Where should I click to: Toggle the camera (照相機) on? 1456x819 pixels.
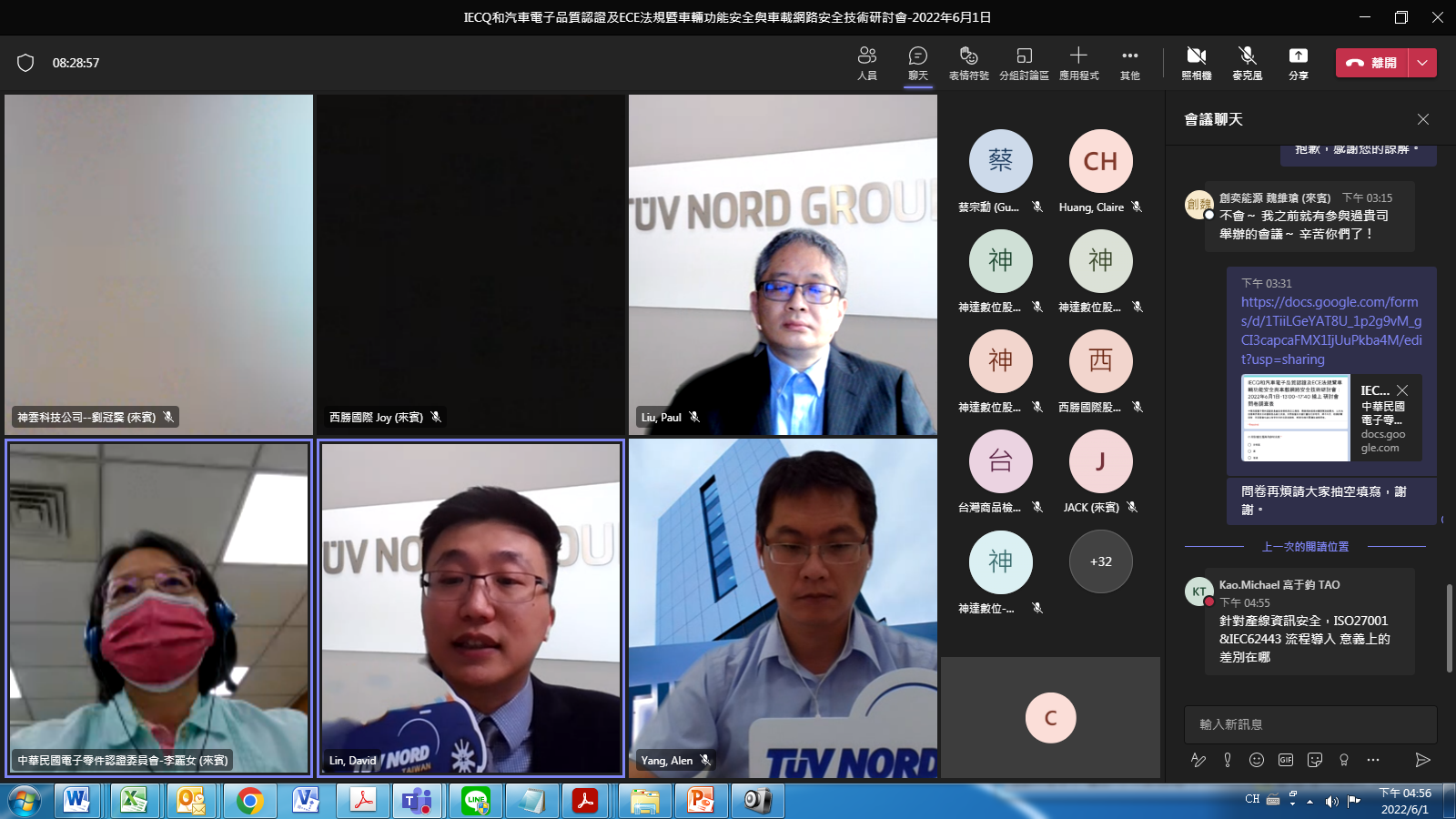(1197, 63)
